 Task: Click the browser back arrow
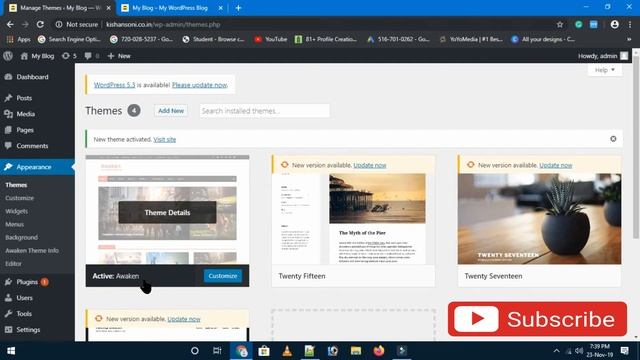pyautogui.click(x=10, y=24)
